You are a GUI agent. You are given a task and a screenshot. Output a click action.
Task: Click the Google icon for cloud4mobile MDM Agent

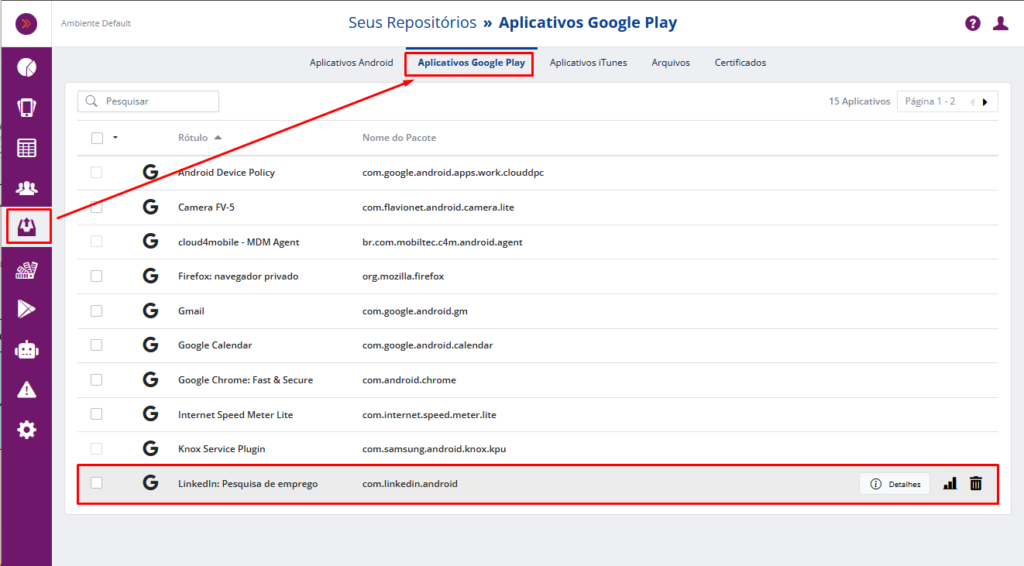click(150, 242)
